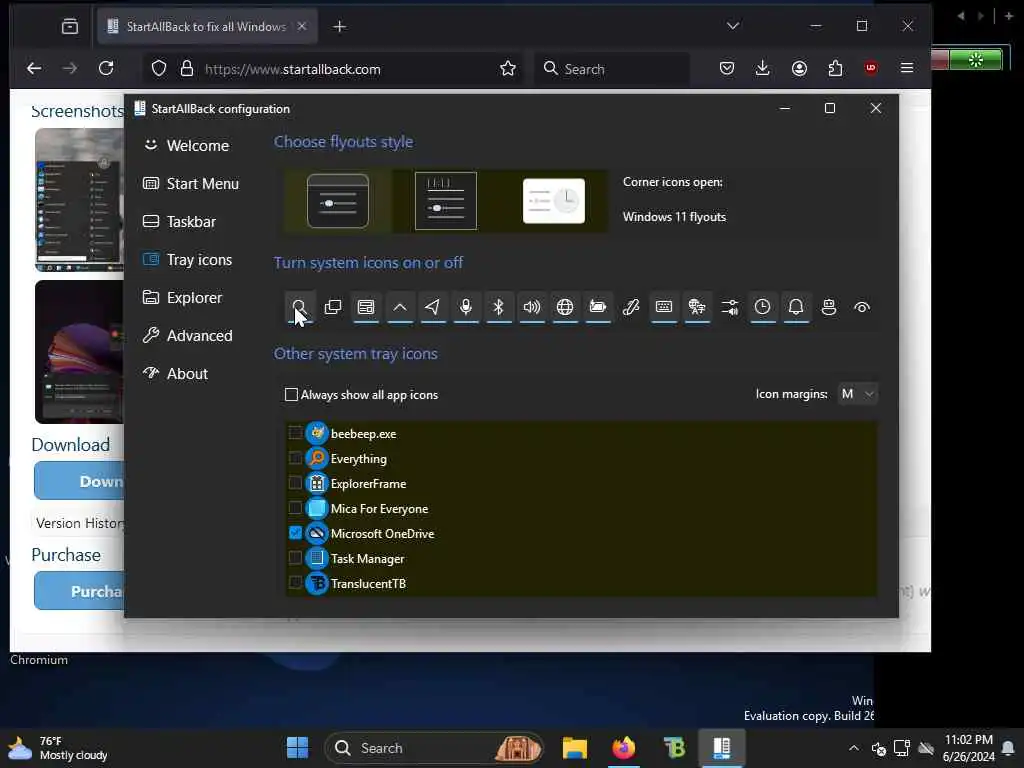Image resolution: width=1024 pixels, height=768 pixels.
Task: Toggle the Location system icon
Action: point(432,307)
